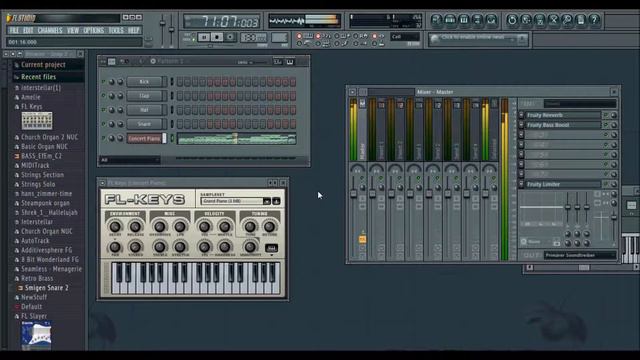This screenshot has width=640, height=360.
Task: Open the CHANNELS menu
Action: point(50,31)
